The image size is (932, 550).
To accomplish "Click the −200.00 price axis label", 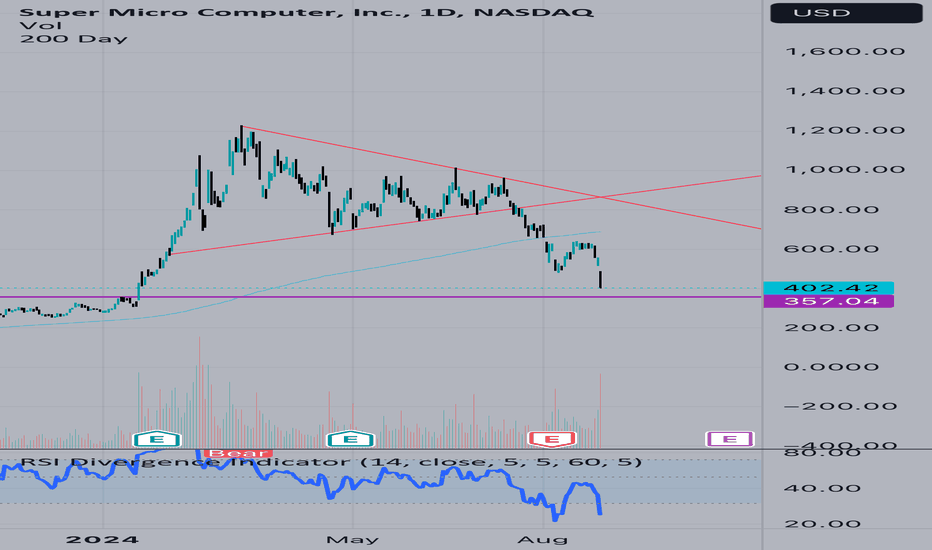I will pos(840,407).
